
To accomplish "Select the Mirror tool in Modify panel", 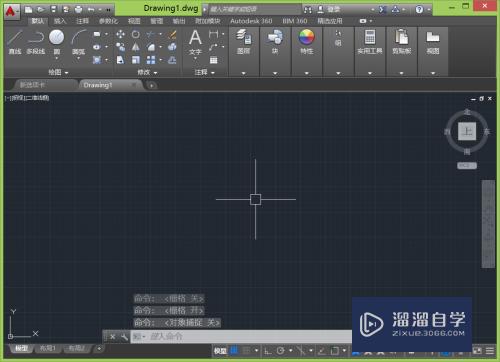I will [136, 47].
